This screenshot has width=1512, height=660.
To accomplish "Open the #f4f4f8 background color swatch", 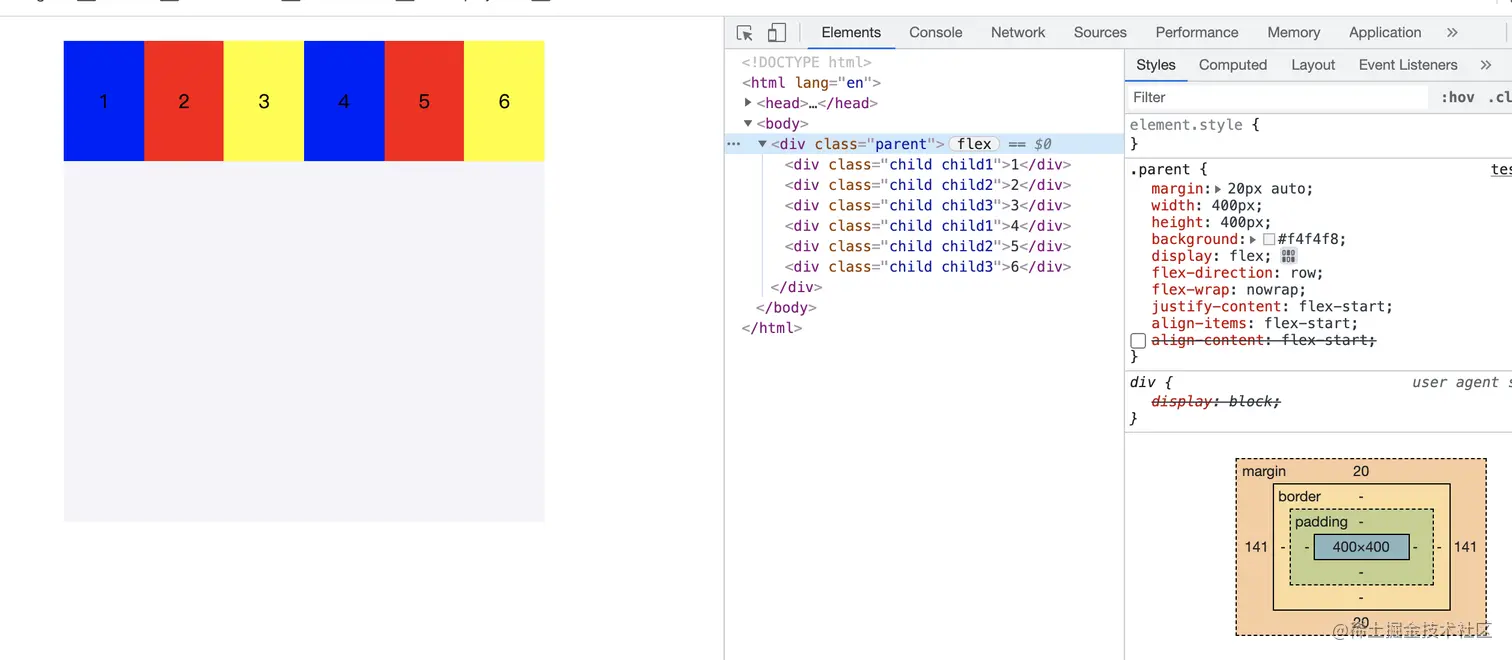I will 1269,240.
